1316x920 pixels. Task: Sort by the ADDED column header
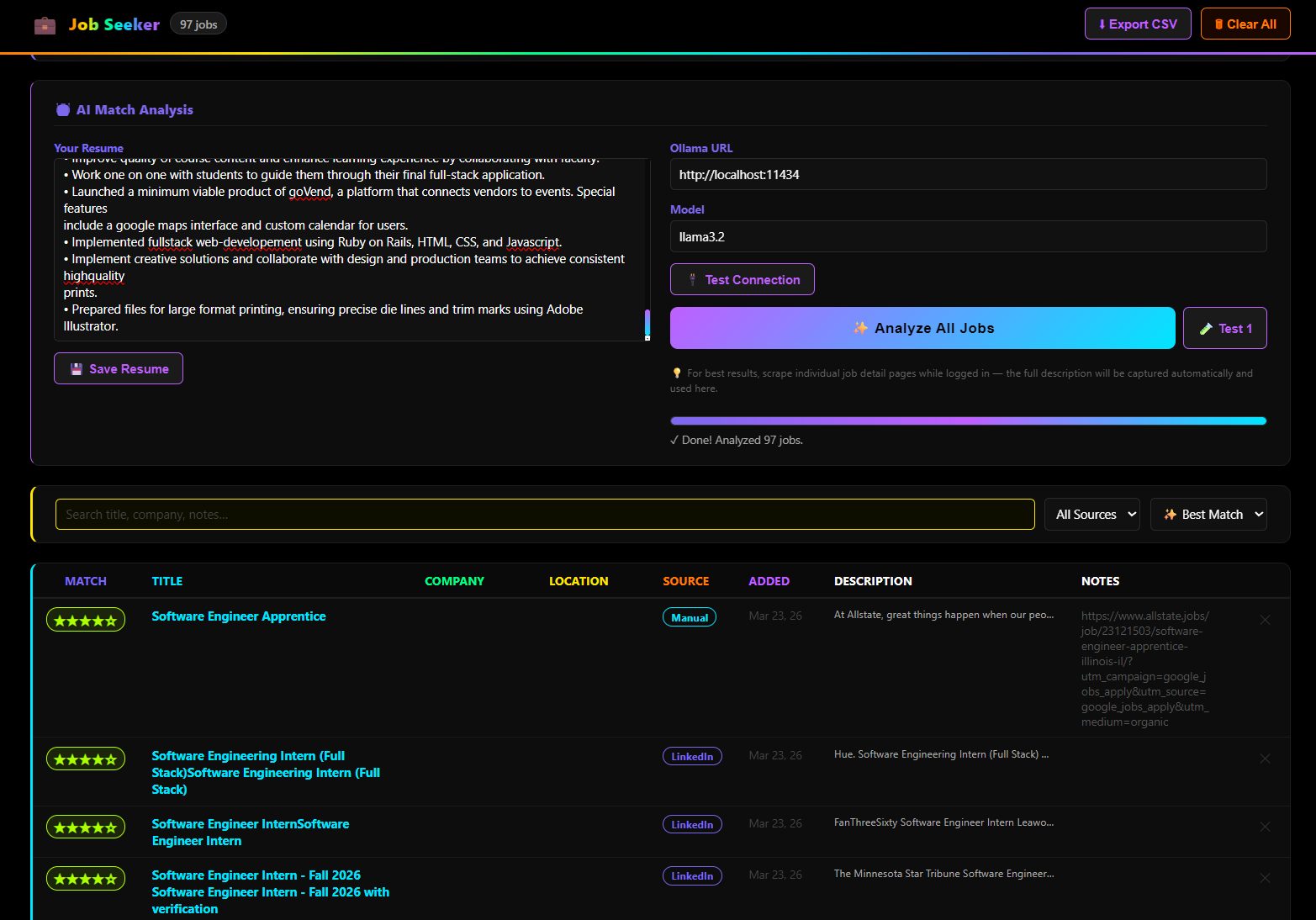(769, 581)
